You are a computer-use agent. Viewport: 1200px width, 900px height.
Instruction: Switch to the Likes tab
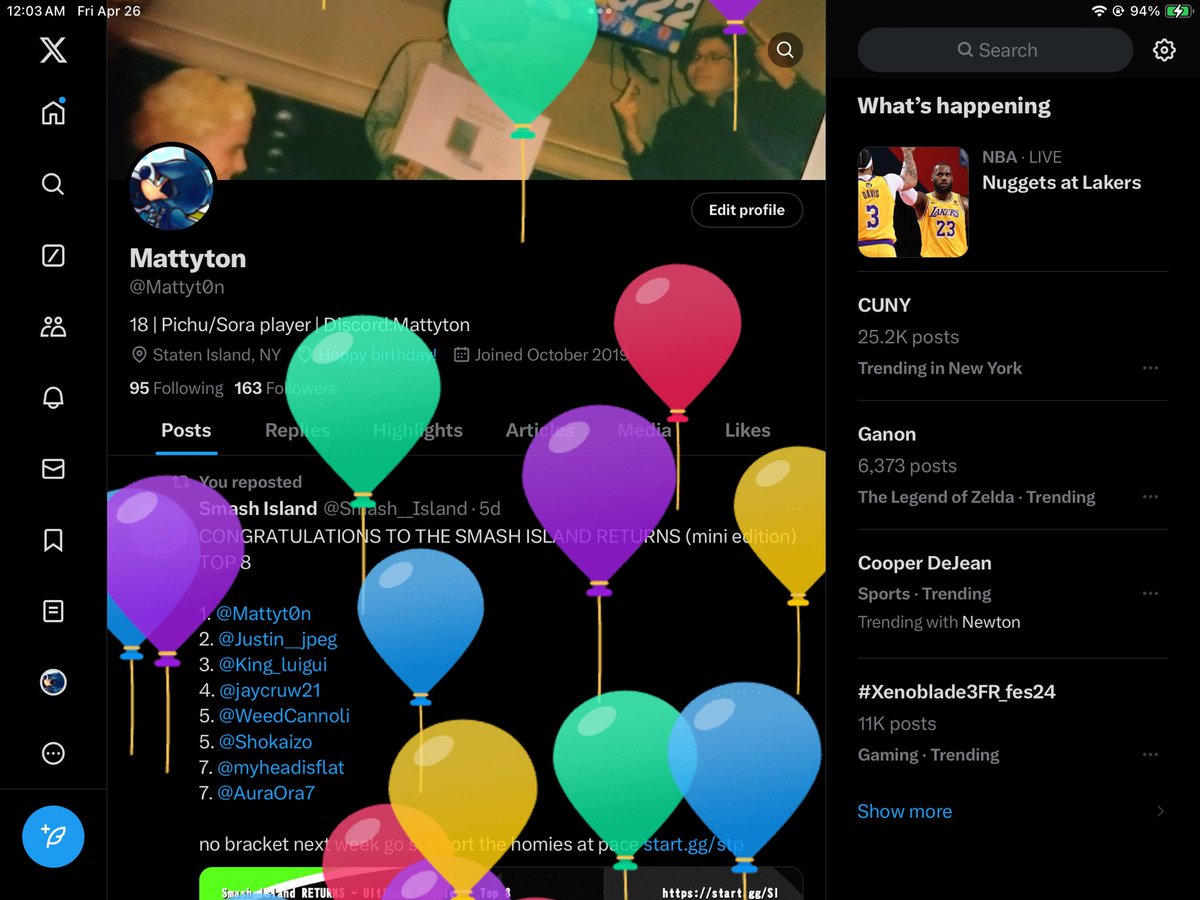[x=748, y=430]
